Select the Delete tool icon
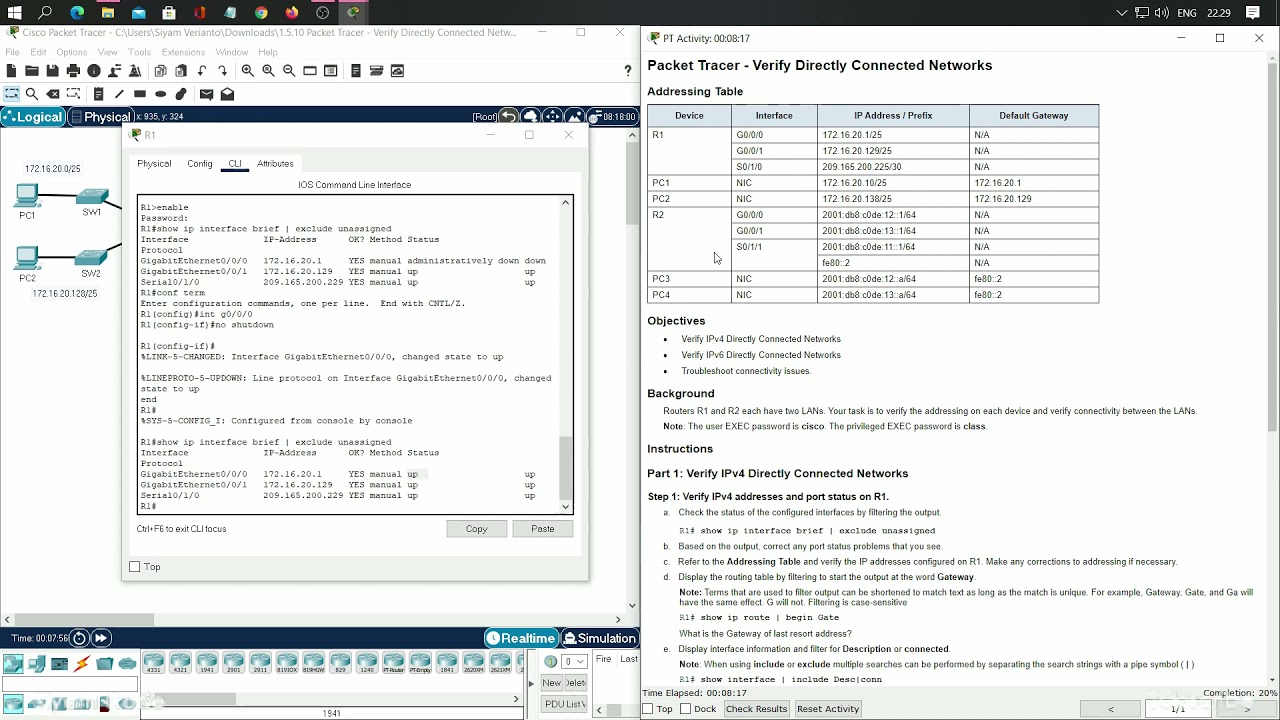Viewport: 1280px width, 720px height. click(53, 94)
